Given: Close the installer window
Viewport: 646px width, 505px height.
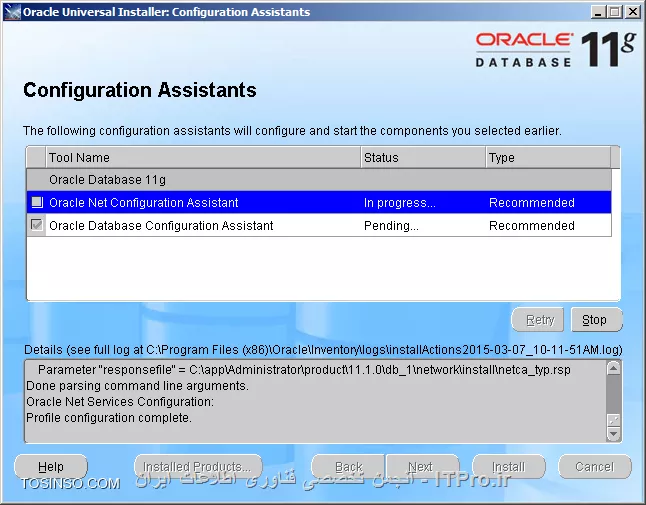Looking at the screenshot, I should pyautogui.click(x=632, y=12).
